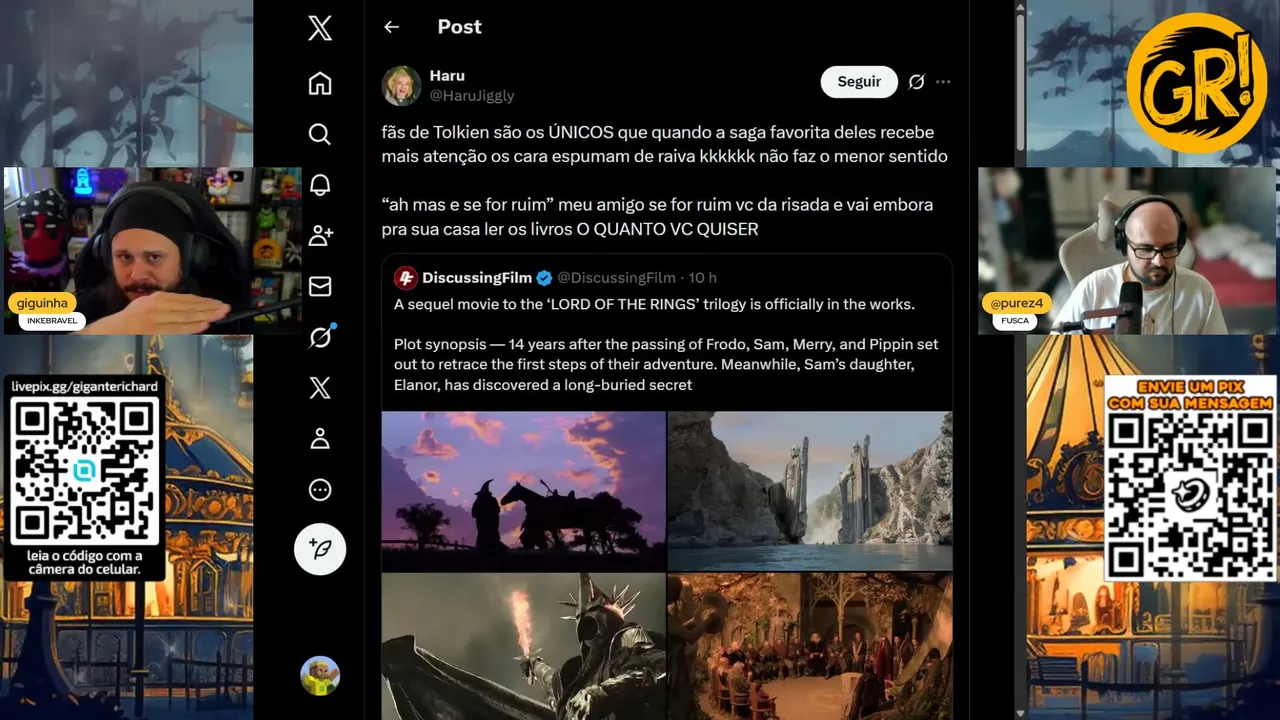1280x720 pixels.
Task: Open the follow-people icon in the sidebar
Action: click(x=320, y=236)
